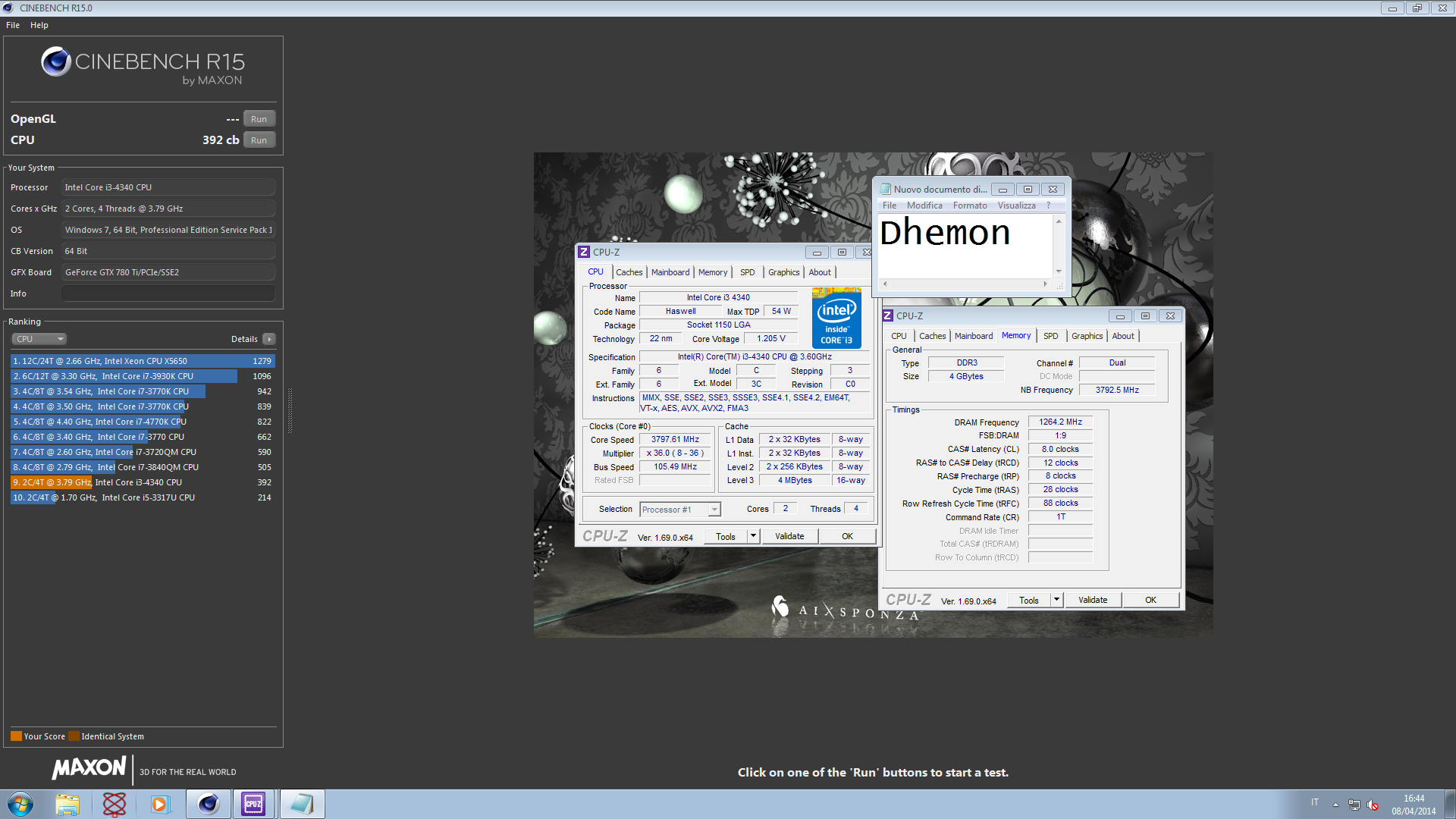
Task: Click the side panel resize grip handle
Action: click(x=290, y=409)
